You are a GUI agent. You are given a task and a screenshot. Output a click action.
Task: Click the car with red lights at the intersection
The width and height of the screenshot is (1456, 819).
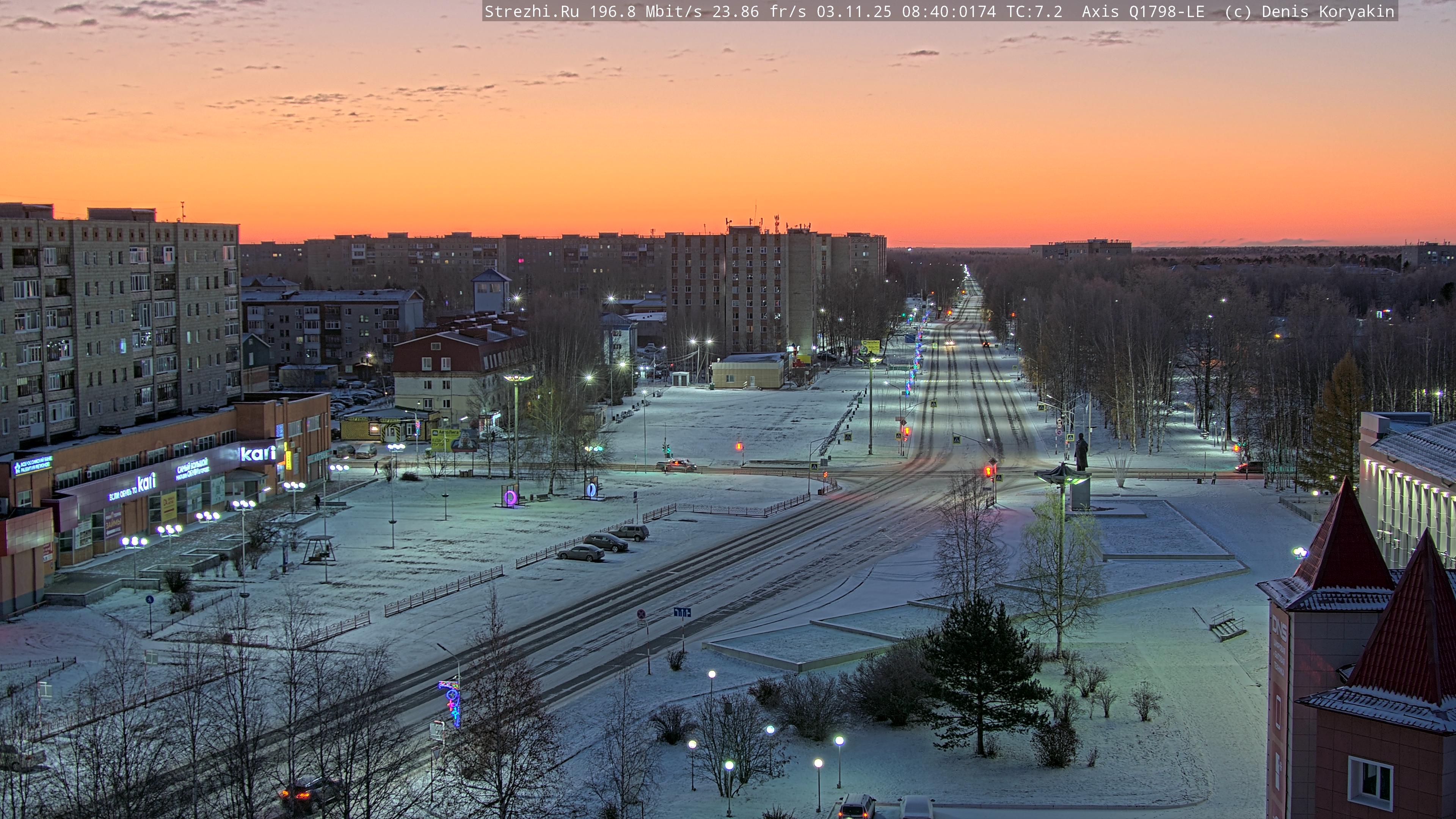coord(676,465)
